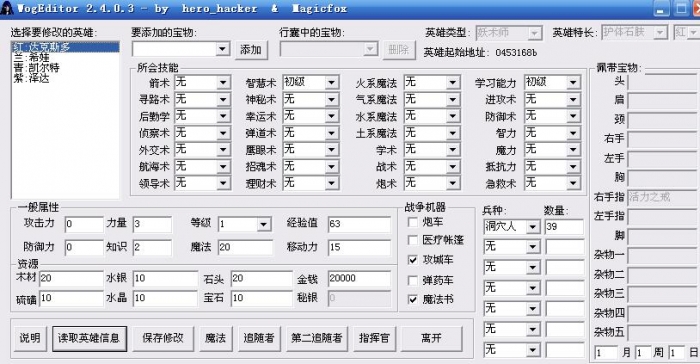This screenshot has height=364, width=700.
Task: Click the 经验值 experience input field
Action: (359, 224)
